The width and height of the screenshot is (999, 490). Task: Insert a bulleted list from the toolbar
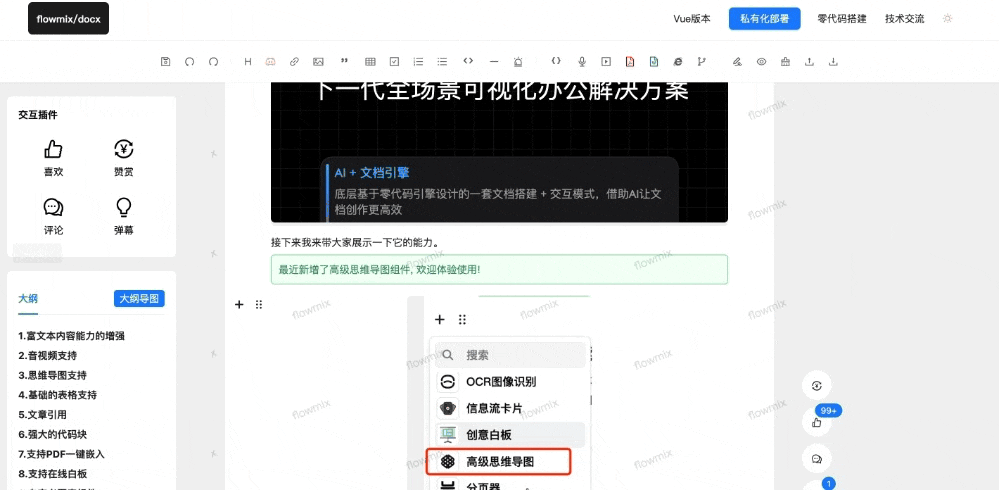(442, 62)
